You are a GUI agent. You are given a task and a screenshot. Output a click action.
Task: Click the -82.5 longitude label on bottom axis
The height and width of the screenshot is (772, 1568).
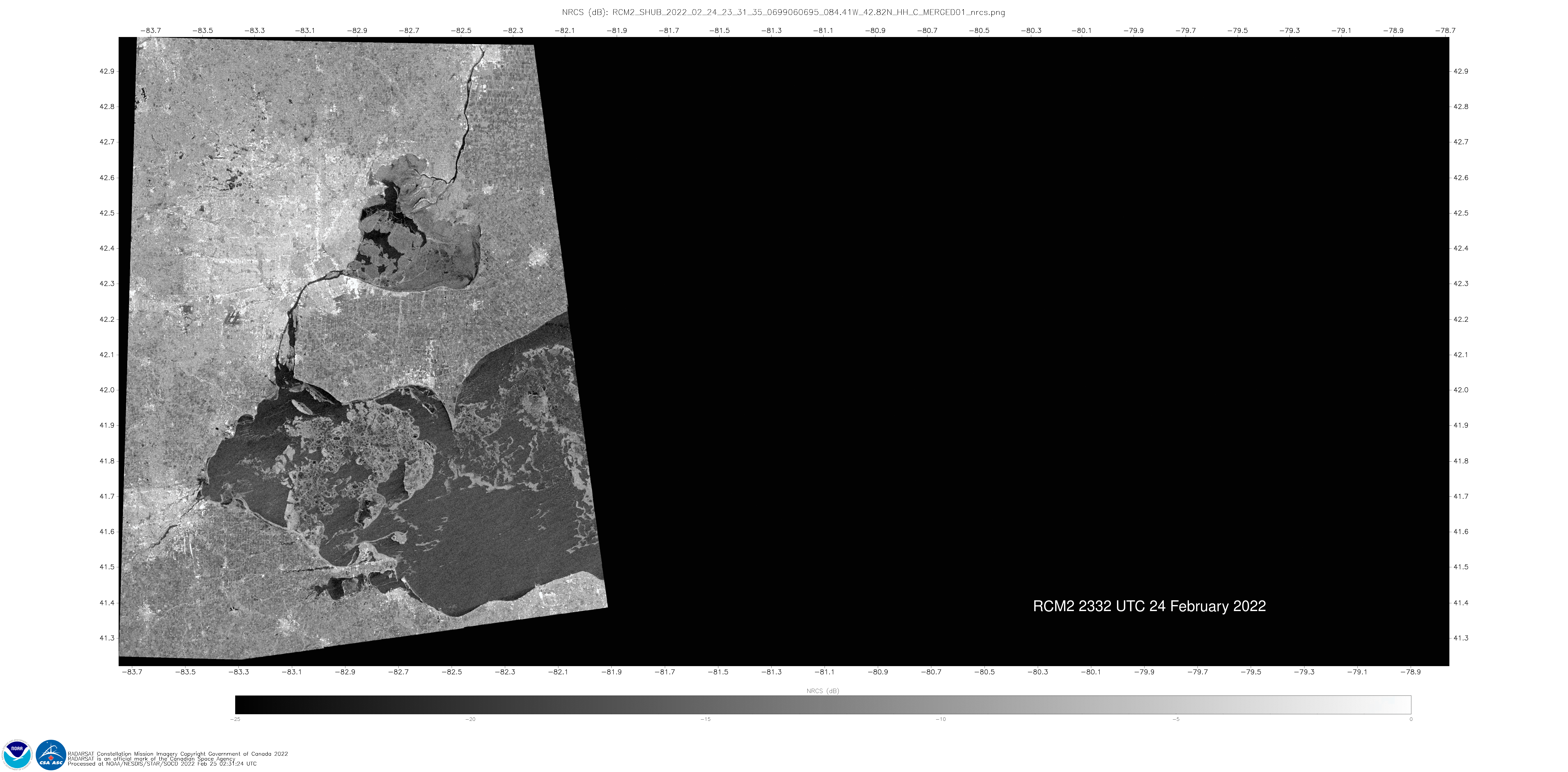point(452,672)
